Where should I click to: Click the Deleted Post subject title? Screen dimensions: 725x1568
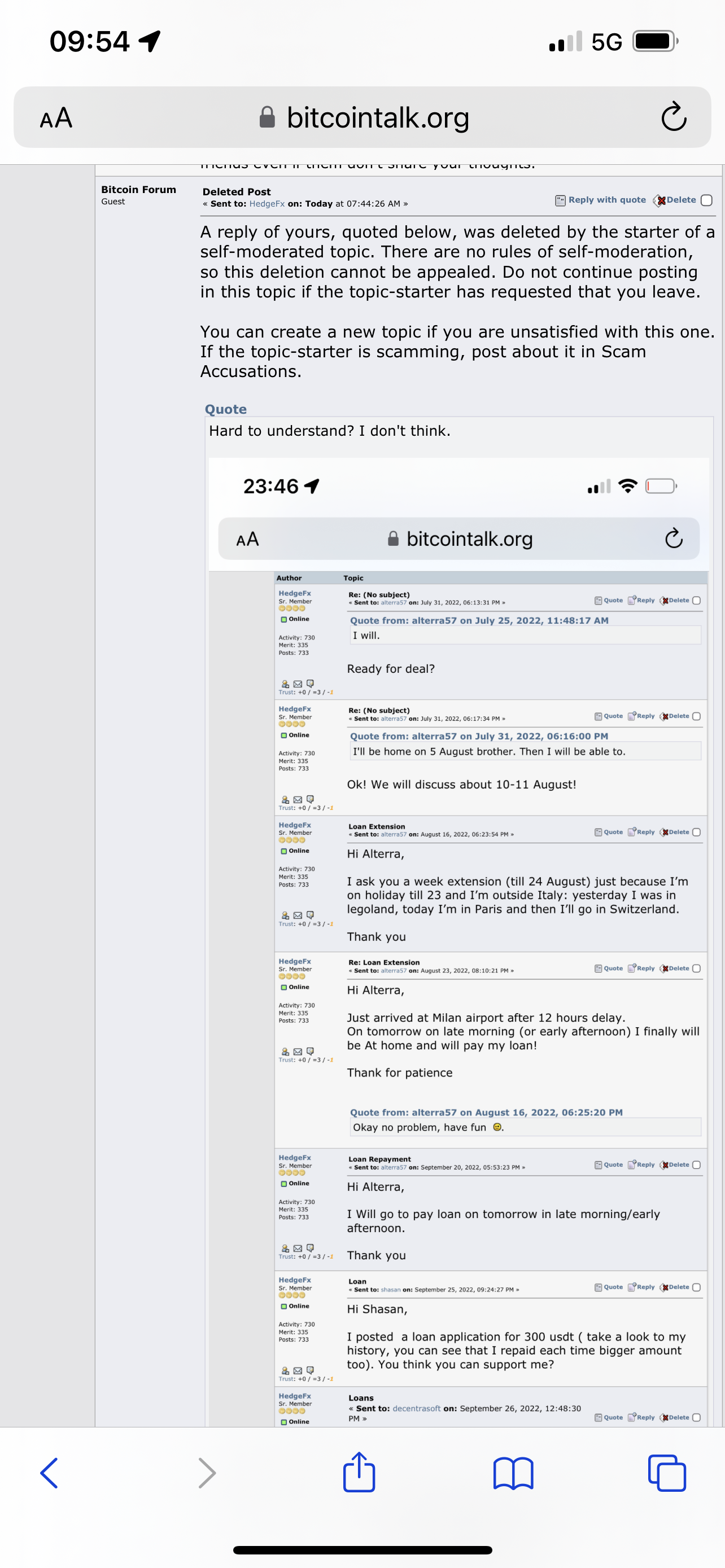(237, 192)
